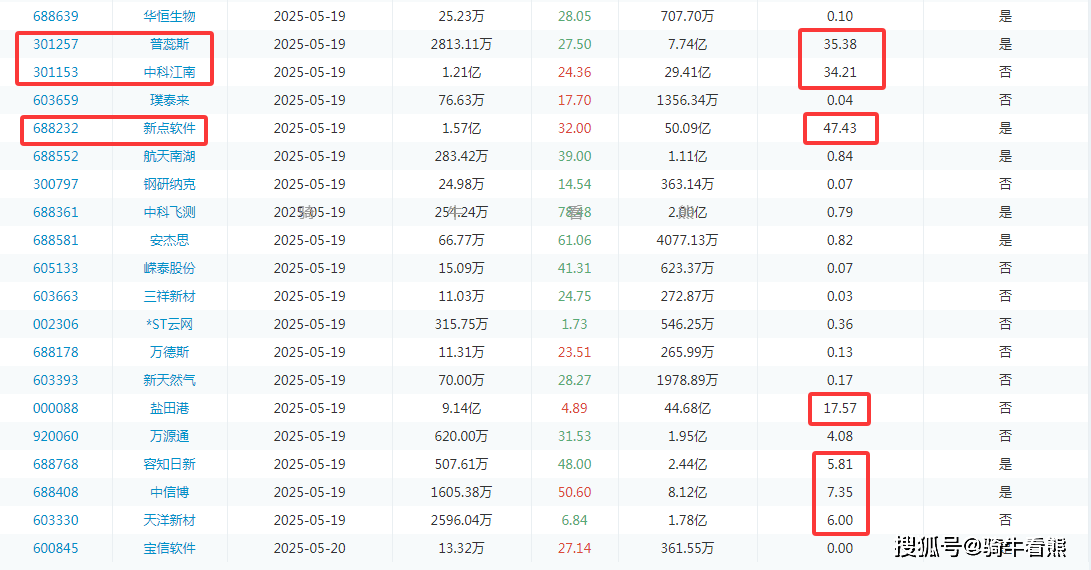Image resolution: width=1091 pixels, height=570 pixels.
Task: Click stock code 002306
Action: 56,324
